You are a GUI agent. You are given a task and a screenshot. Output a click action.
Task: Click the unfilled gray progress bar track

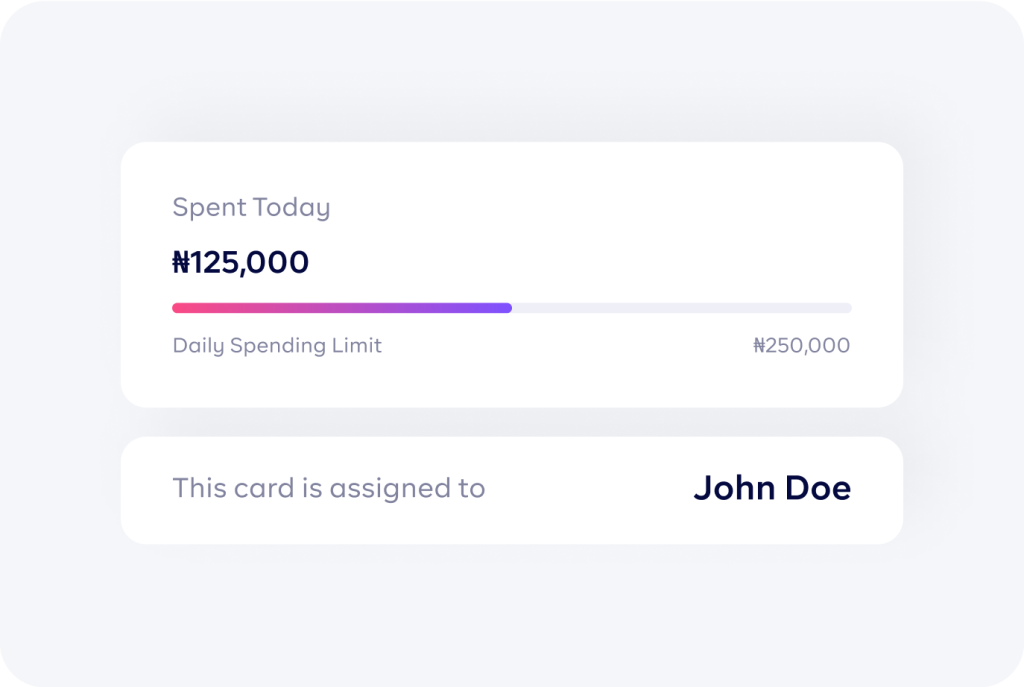[680, 308]
